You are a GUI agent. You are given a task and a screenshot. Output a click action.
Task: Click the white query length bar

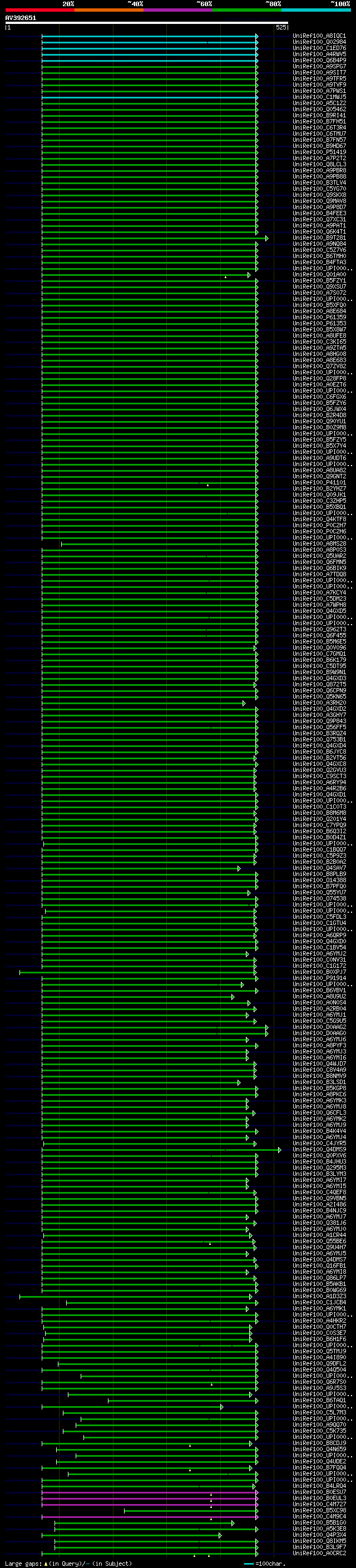point(147,22)
